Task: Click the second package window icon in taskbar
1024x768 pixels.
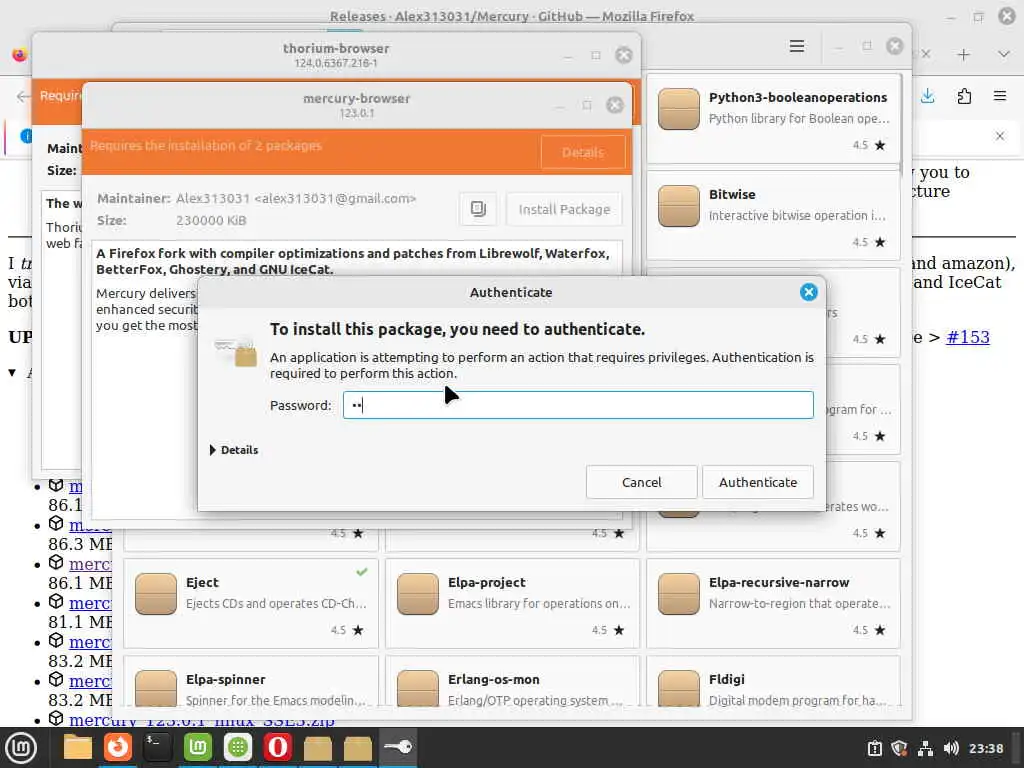Action: coord(358,748)
